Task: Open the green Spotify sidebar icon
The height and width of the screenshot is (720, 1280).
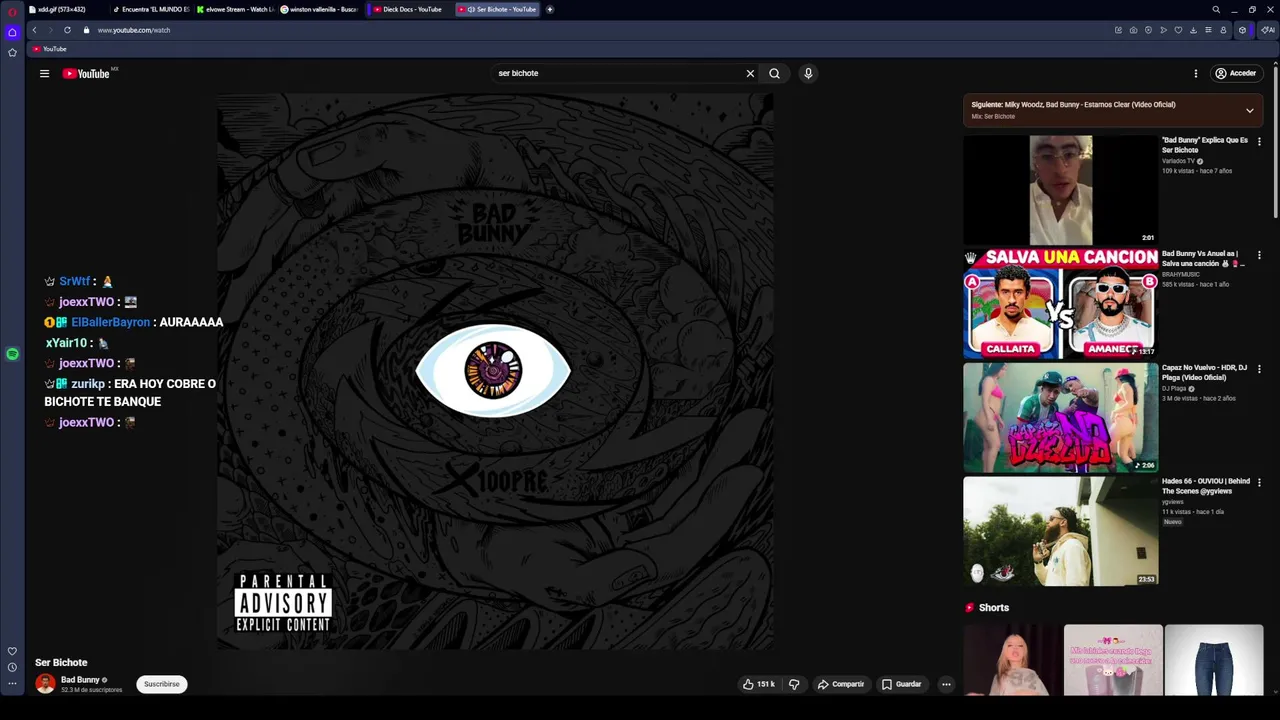Action: pos(12,354)
